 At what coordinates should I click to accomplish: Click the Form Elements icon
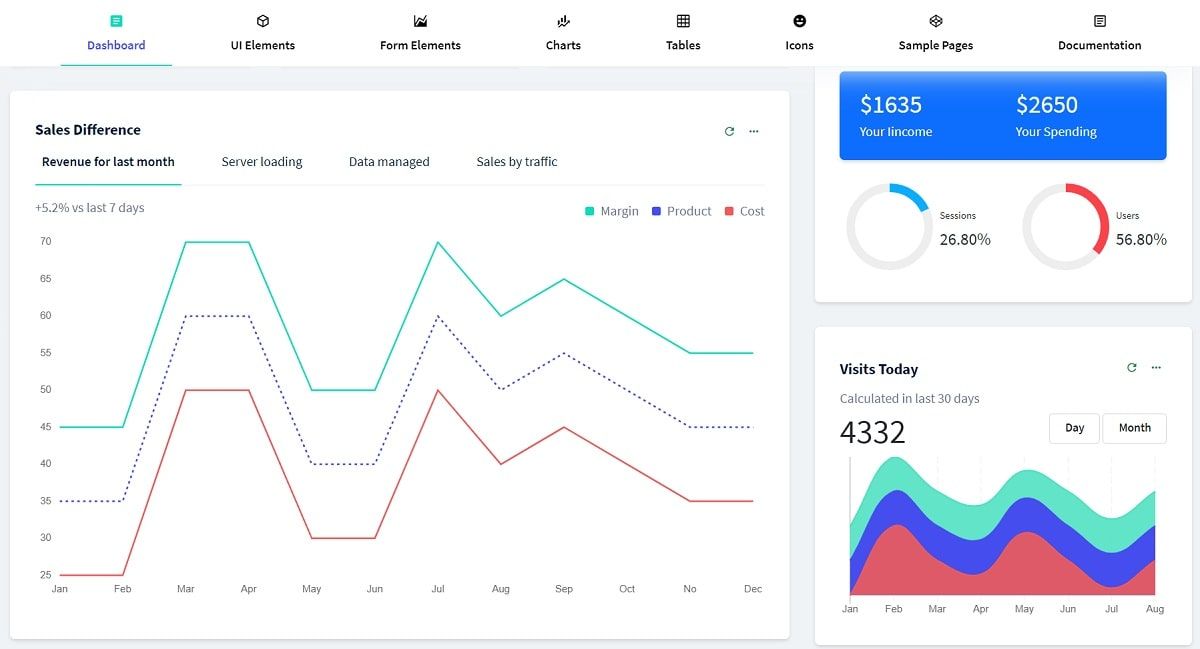[420, 21]
